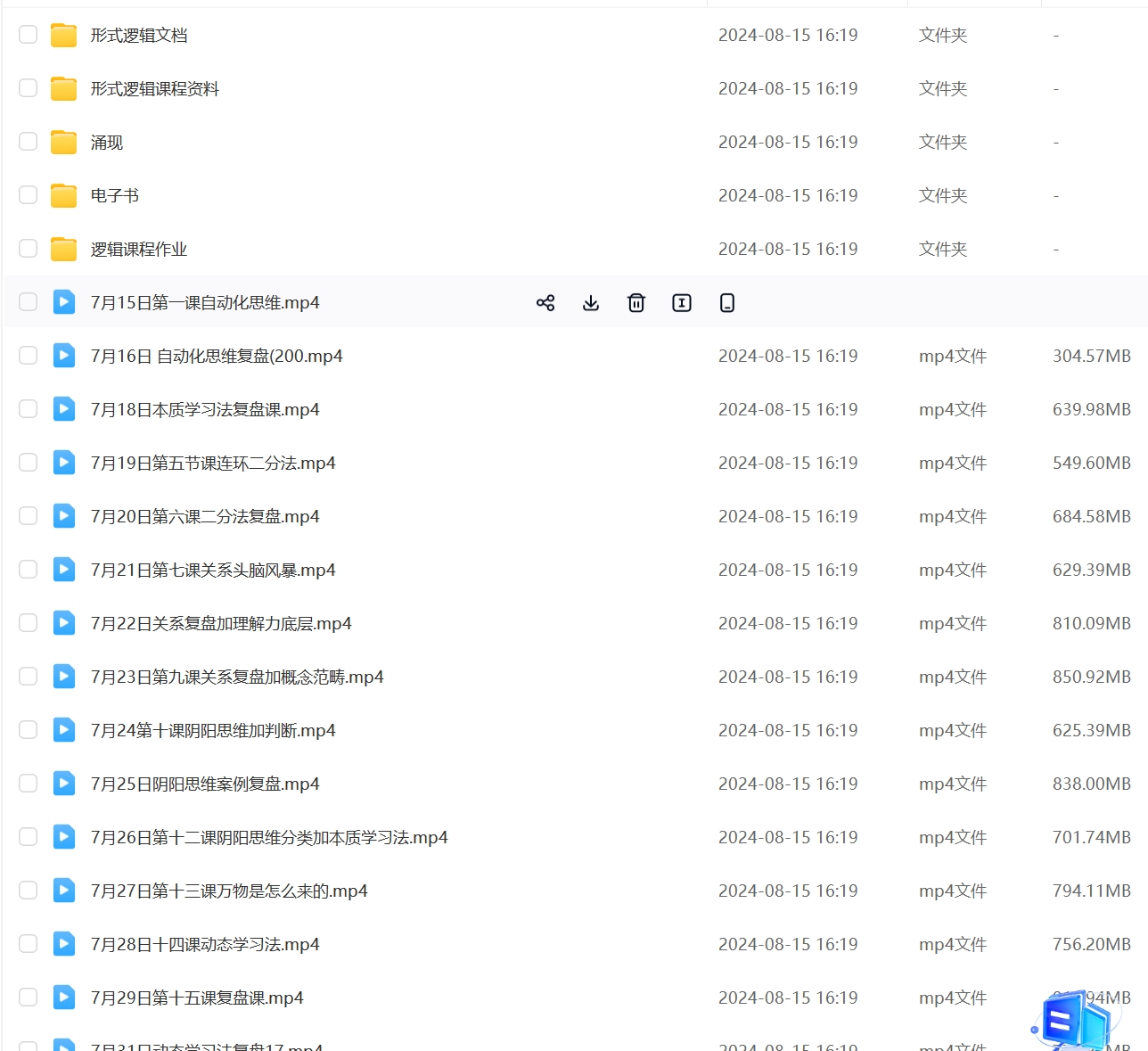Open the 涌现 folder name
1148x1051 pixels.
(107, 143)
